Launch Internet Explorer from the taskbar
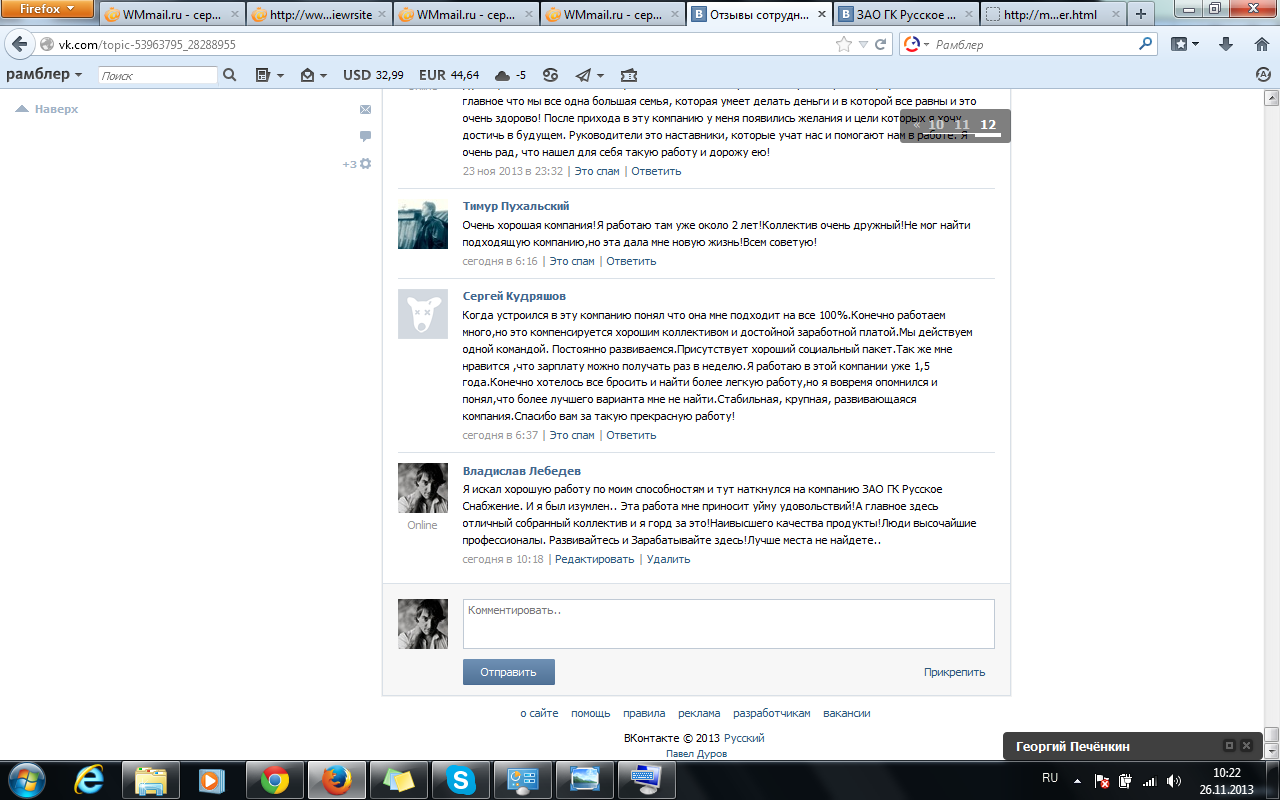Image resolution: width=1280 pixels, height=800 pixels. (90, 779)
